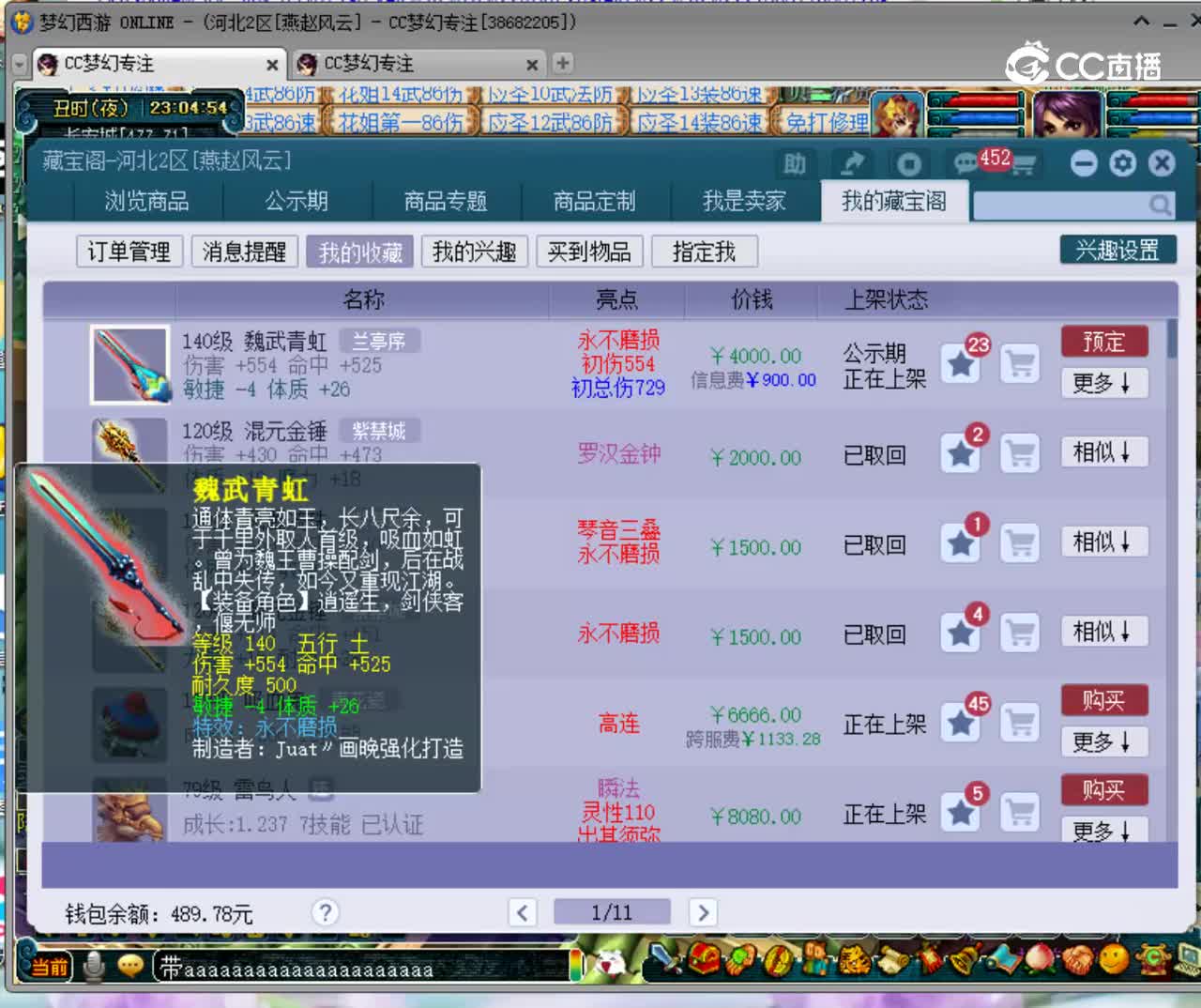Click the share arrow icon in 藏宝阁 header
The height and width of the screenshot is (1008, 1201).
pyautogui.click(x=852, y=164)
